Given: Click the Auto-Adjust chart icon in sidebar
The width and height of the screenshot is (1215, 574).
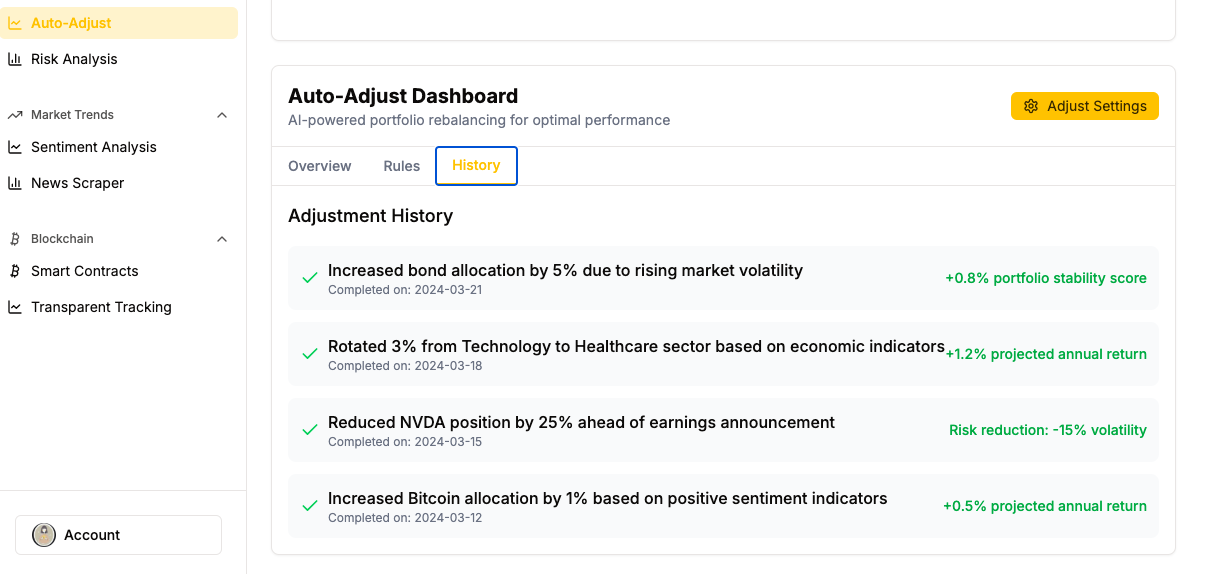Looking at the screenshot, I should click(15, 23).
